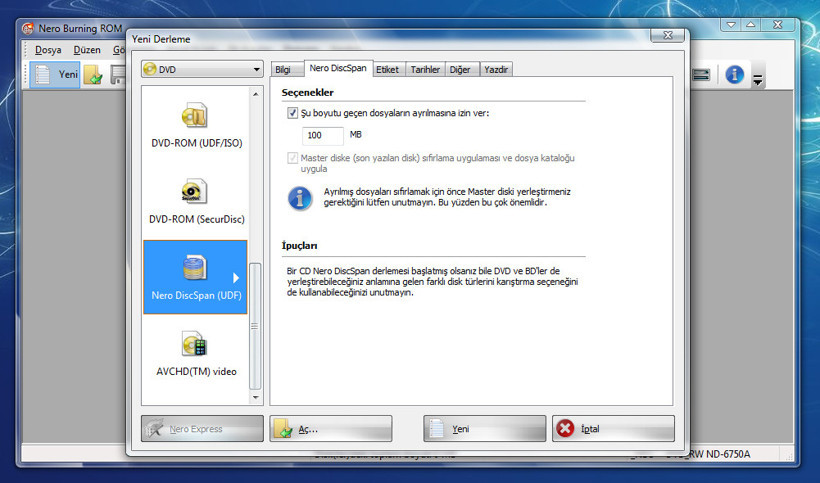Click scroll down arrow in compilation list
The width and height of the screenshot is (820, 483).
pyautogui.click(x=255, y=397)
